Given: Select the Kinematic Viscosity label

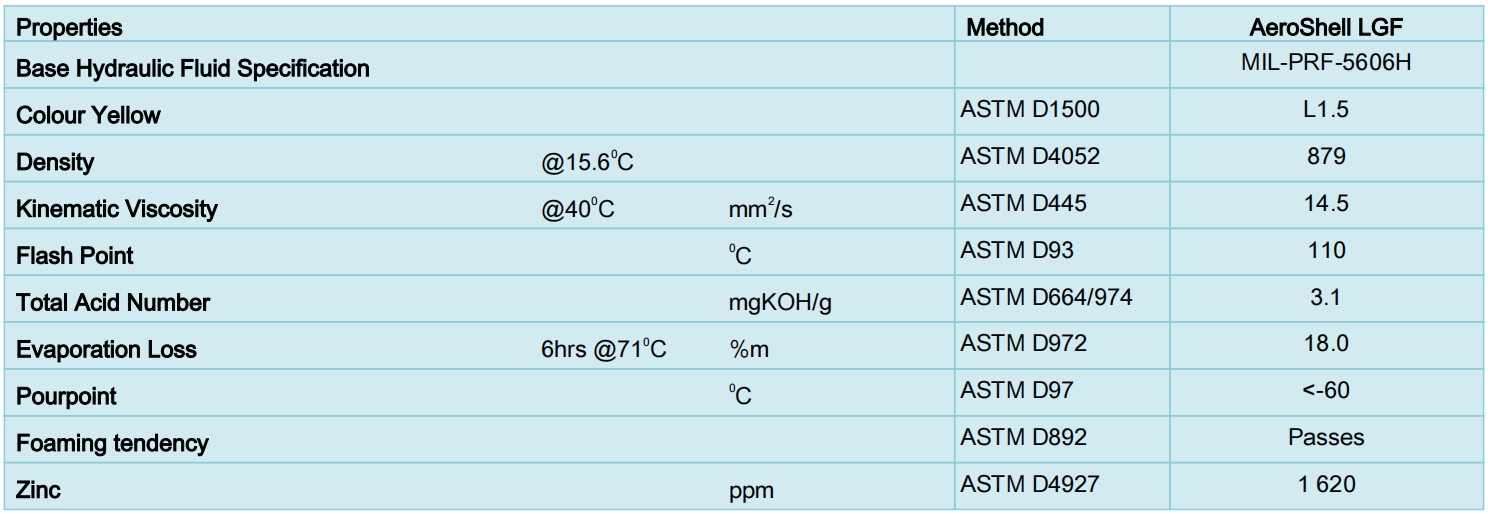Looking at the screenshot, I should click(x=116, y=209).
